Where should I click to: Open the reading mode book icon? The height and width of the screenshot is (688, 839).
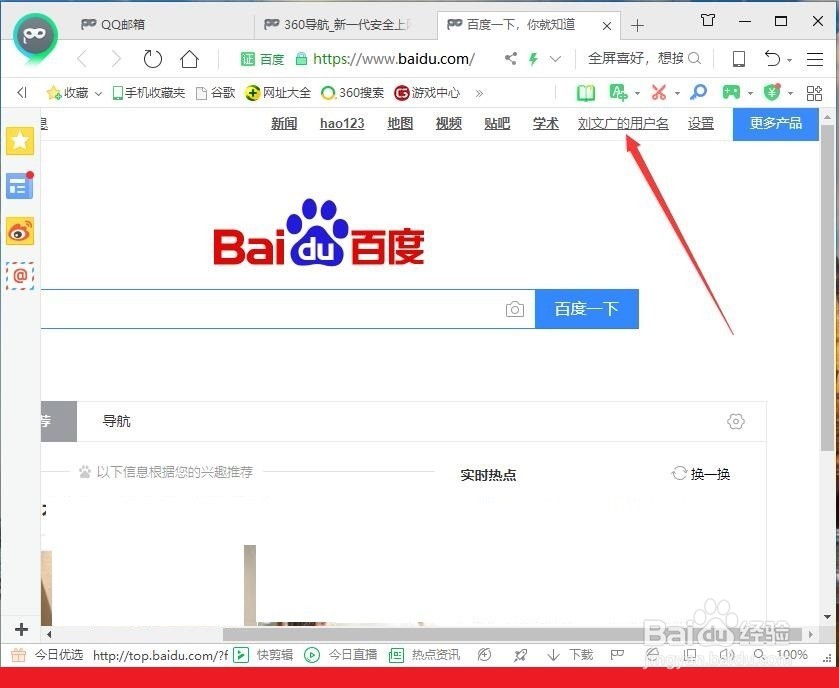(x=586, y=93)
